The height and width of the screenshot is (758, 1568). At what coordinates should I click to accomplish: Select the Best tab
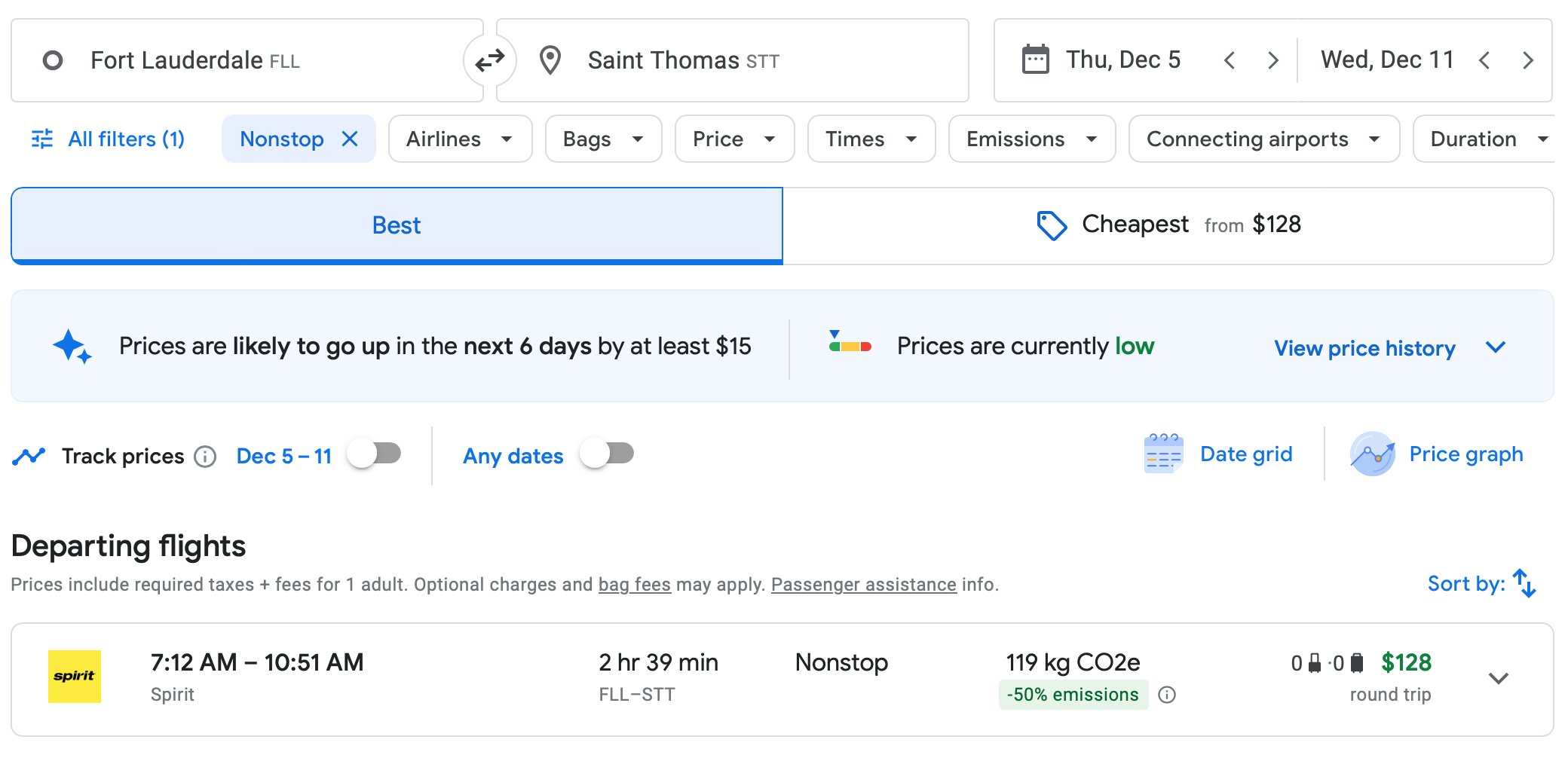[x=397, y=225]
